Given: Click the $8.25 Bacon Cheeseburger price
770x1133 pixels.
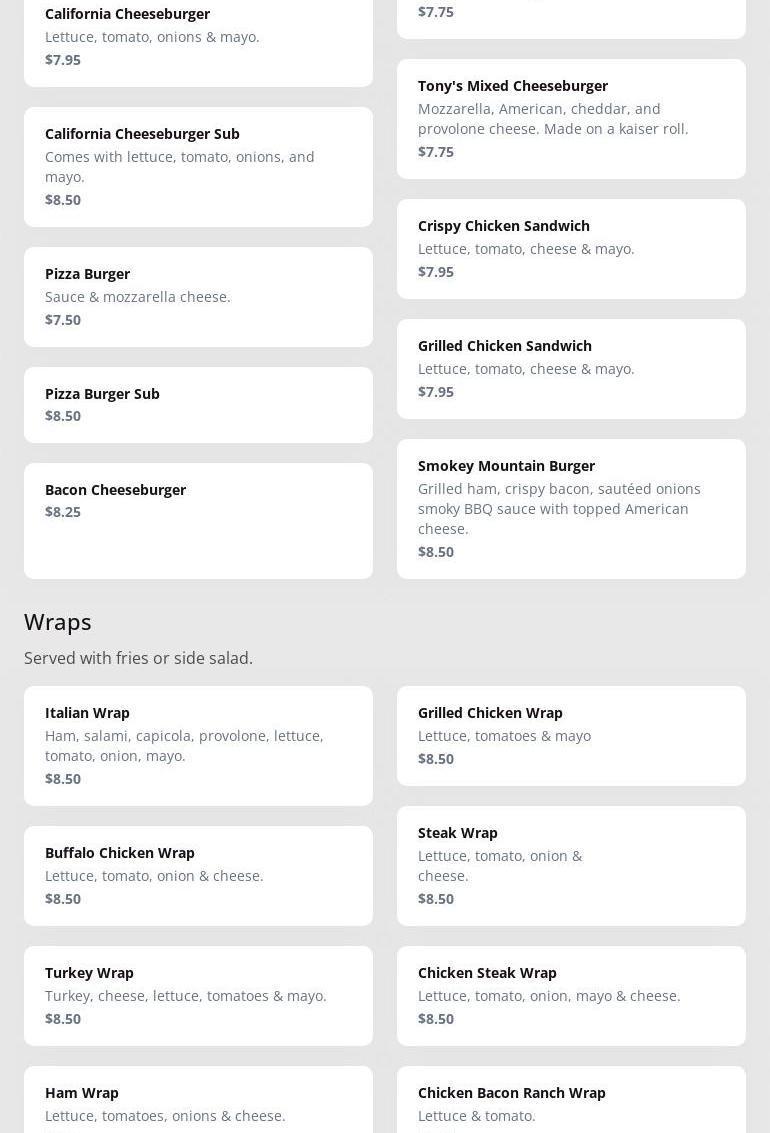Looking at the screenshot, I should [63, 512].
